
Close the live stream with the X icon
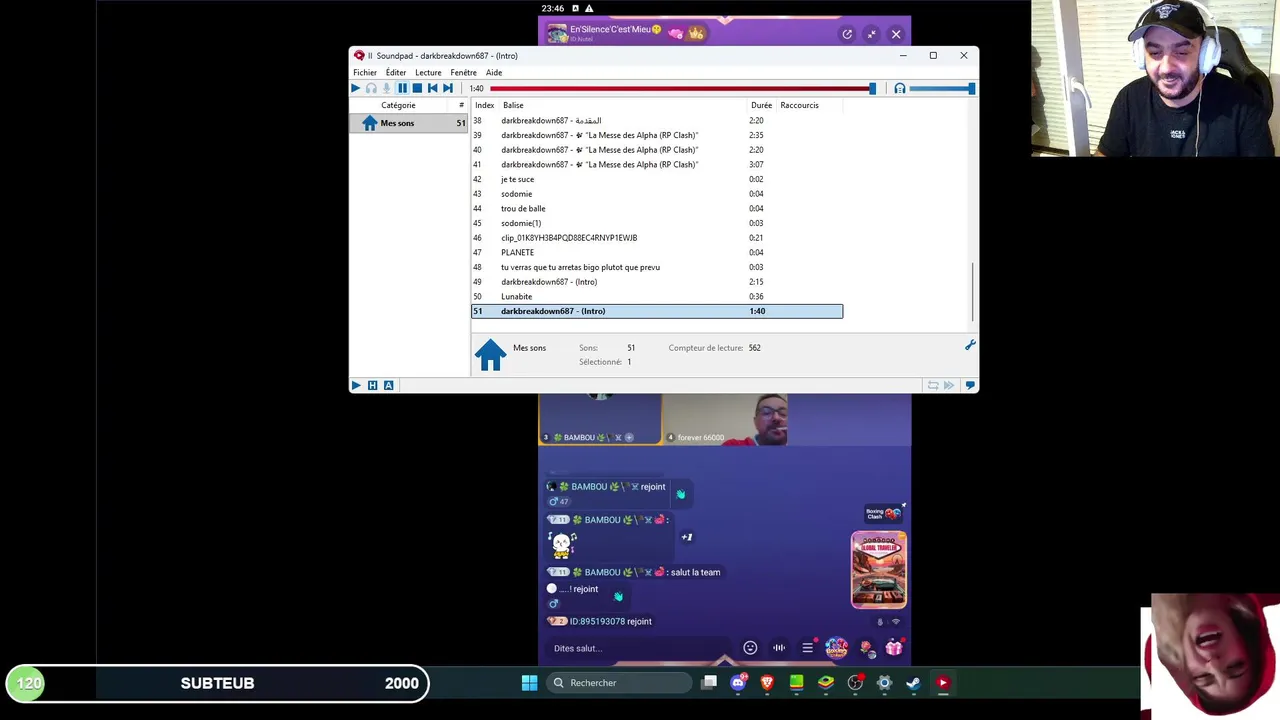click(x=896, y=34)
